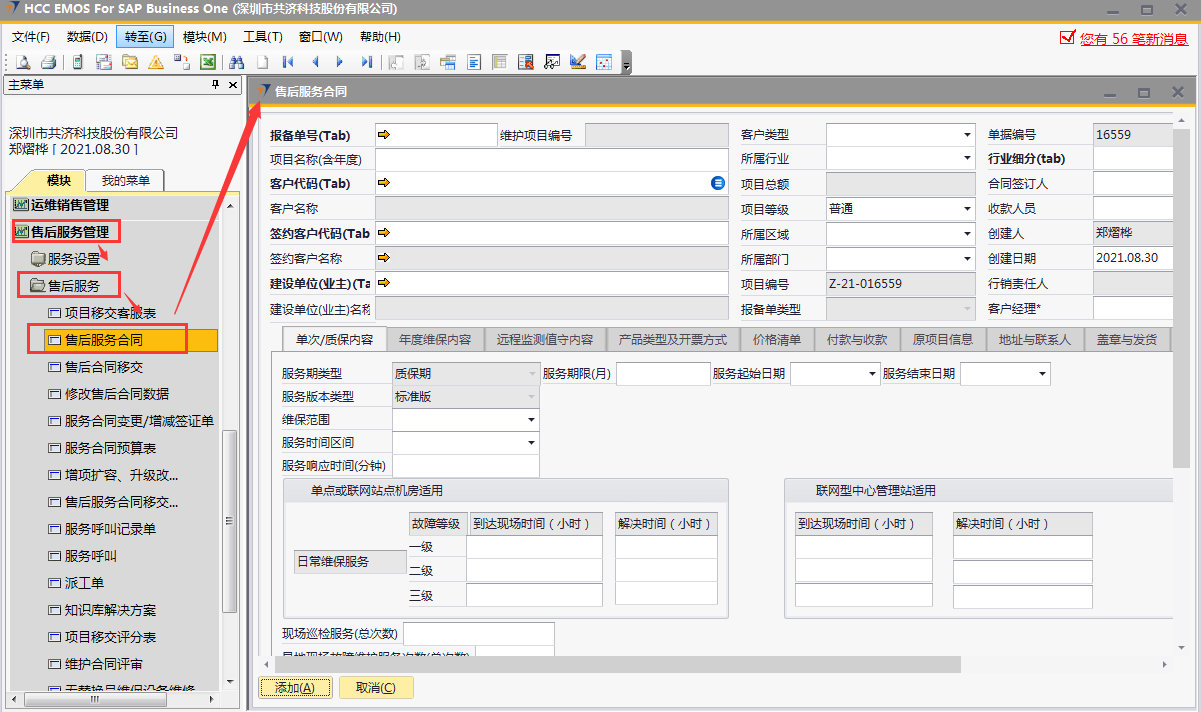Open the 客户类型 dropdown
The height and width of the screenshot is (712, 1201).
click(967, 135)
